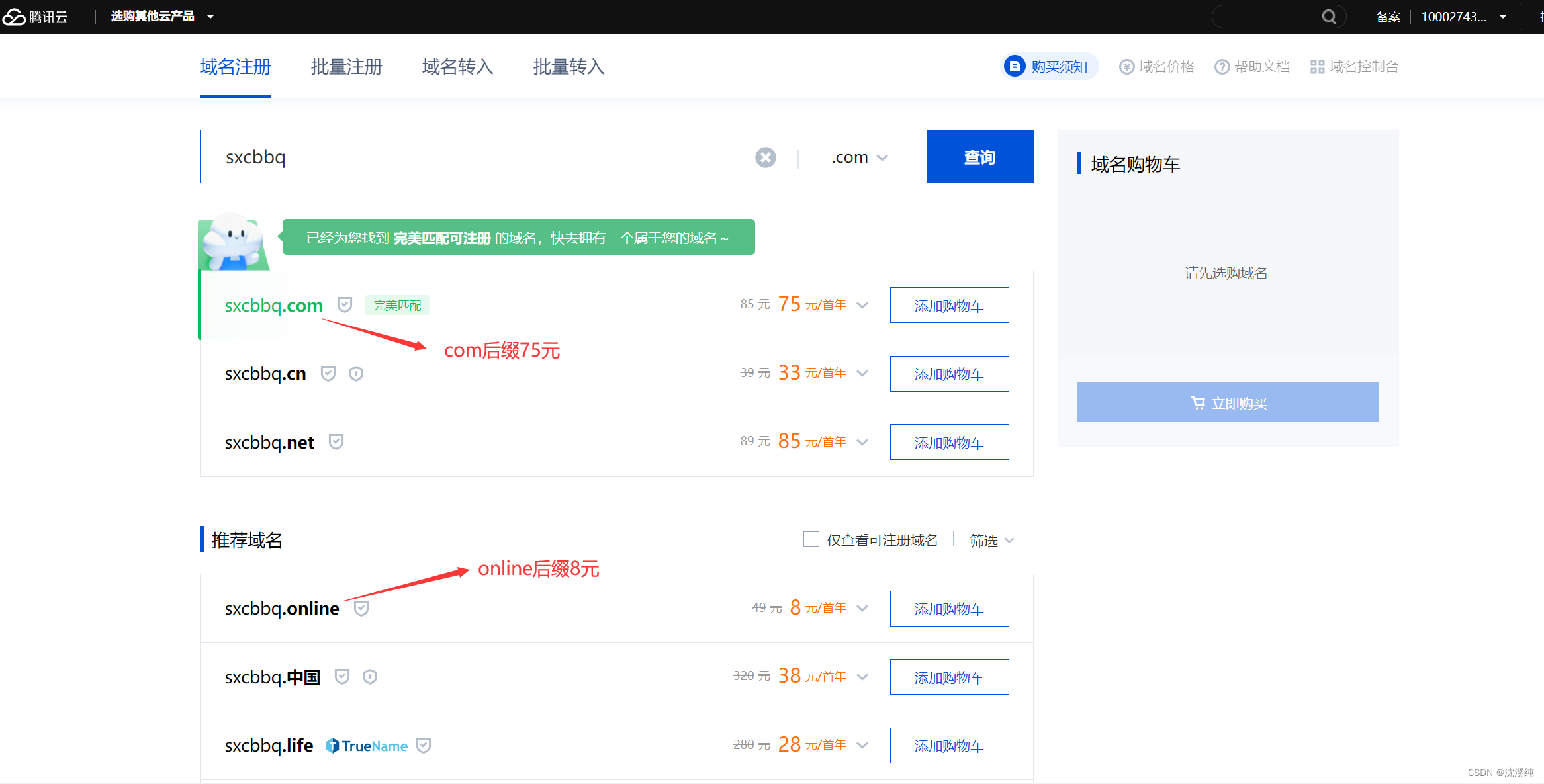Click the Tencent Cloud logo
The image size is (1544, 784).
[x=34, y=17]
